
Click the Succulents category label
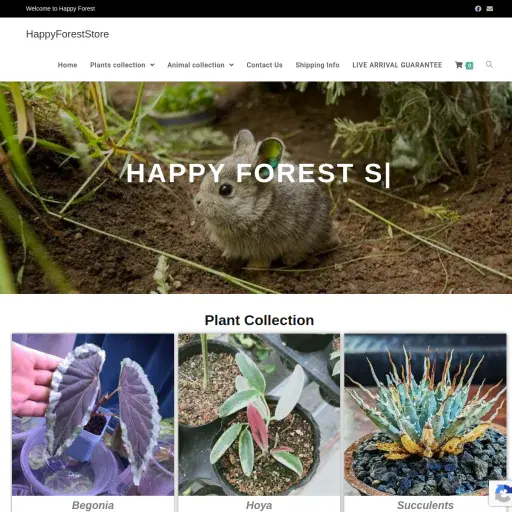[425, 505]
